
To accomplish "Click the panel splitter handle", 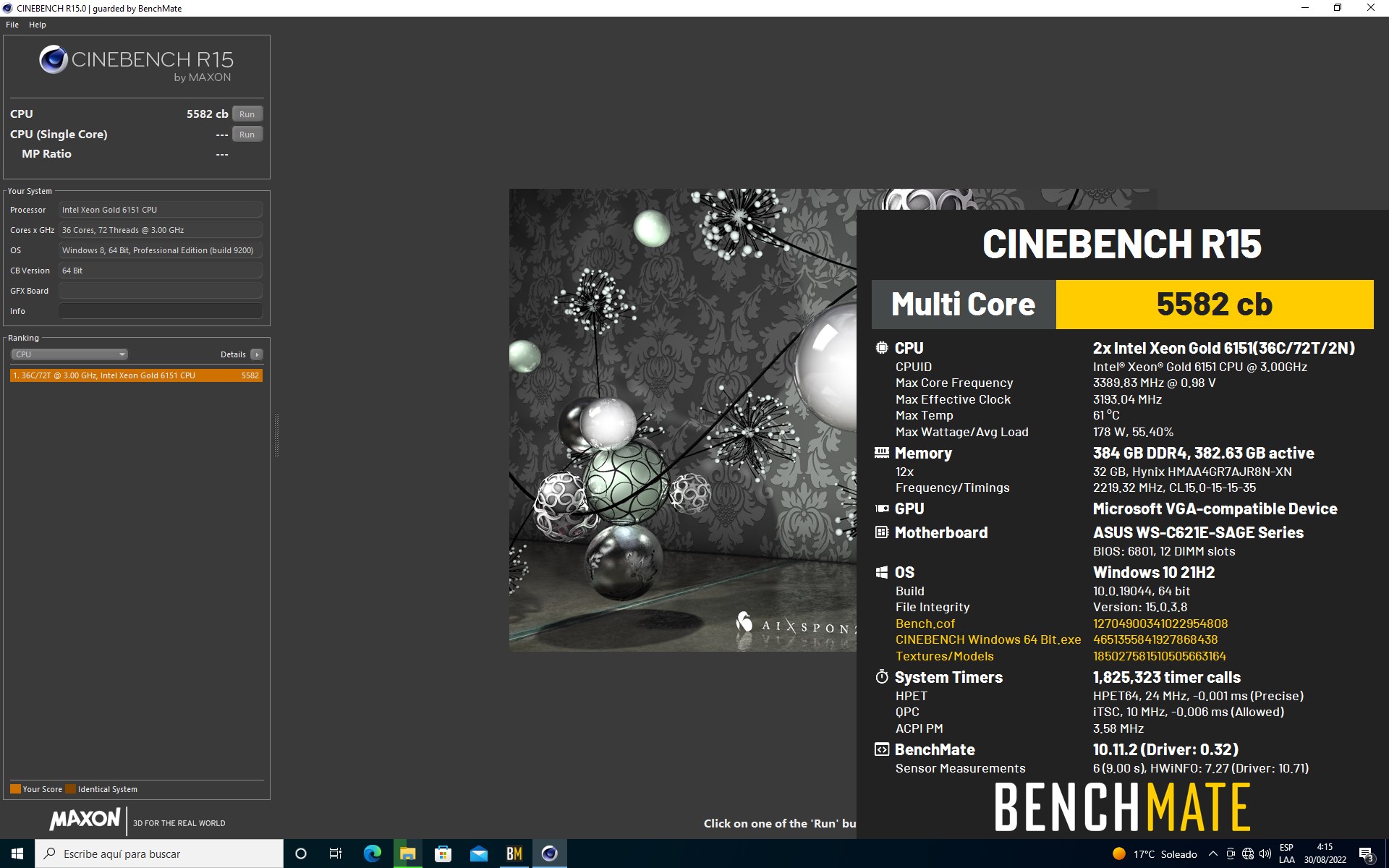I will coord(276,435).
